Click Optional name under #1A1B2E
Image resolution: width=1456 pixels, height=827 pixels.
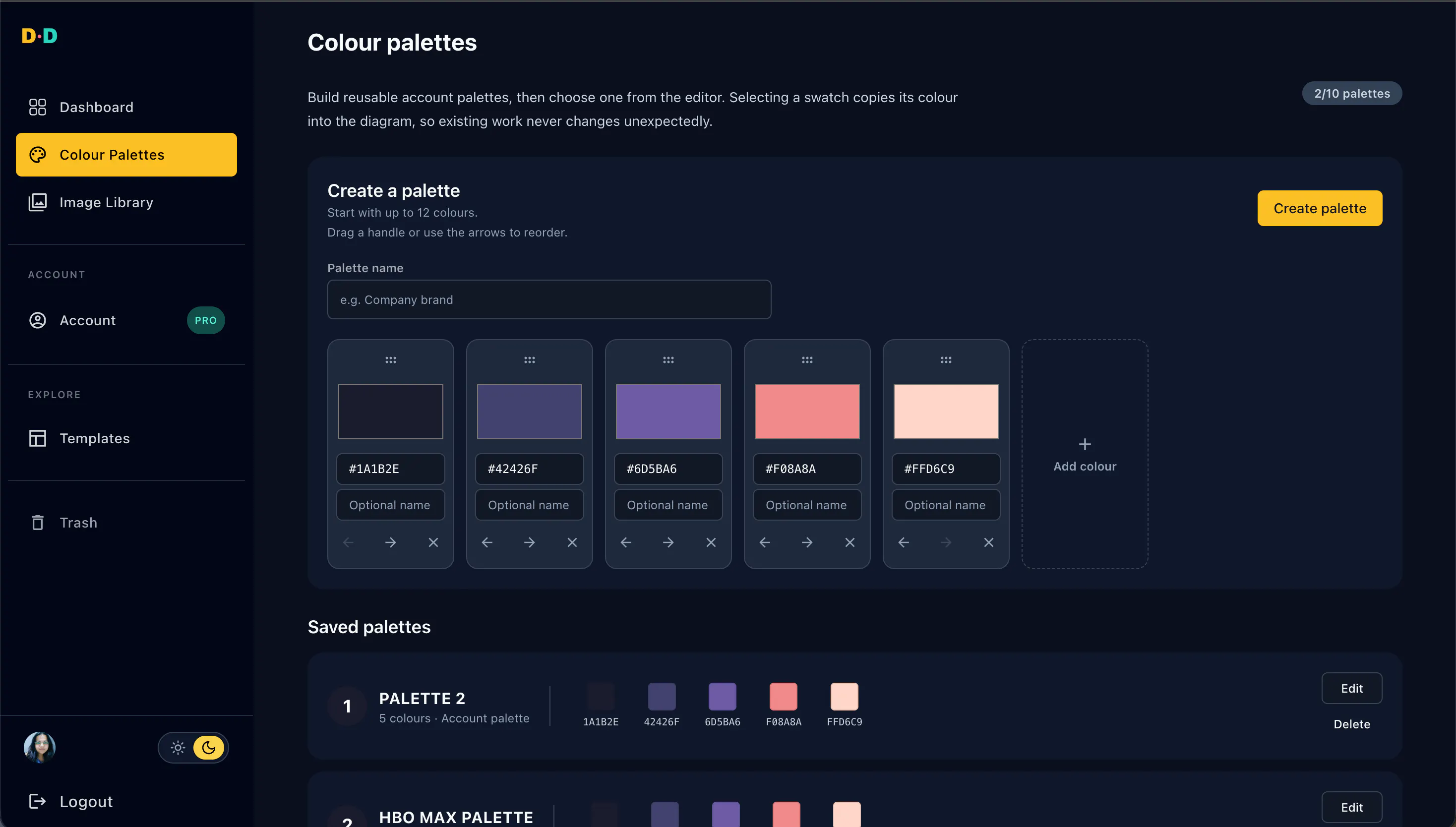click(x=390, y=505)
